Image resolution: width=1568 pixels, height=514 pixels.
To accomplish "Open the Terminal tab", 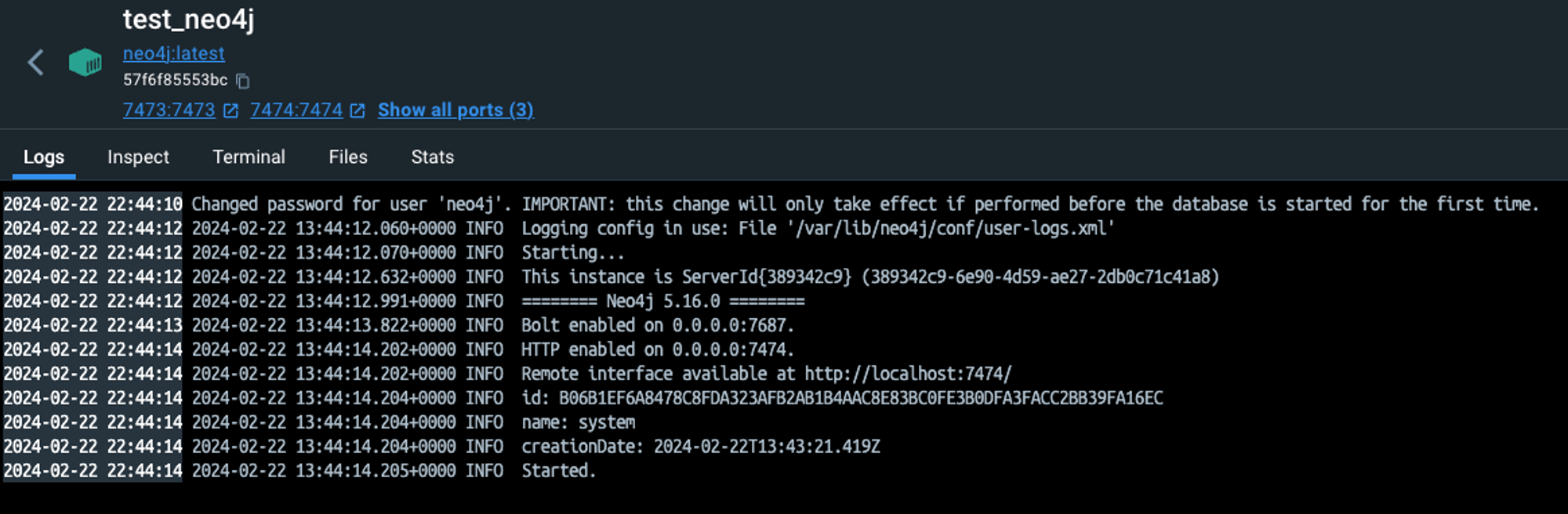I will pos(249,157).
